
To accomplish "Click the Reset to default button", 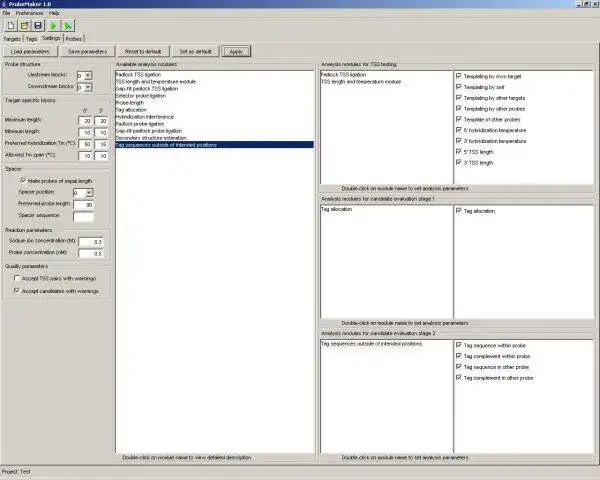I will pyautogui.click(x=143, y=51).
